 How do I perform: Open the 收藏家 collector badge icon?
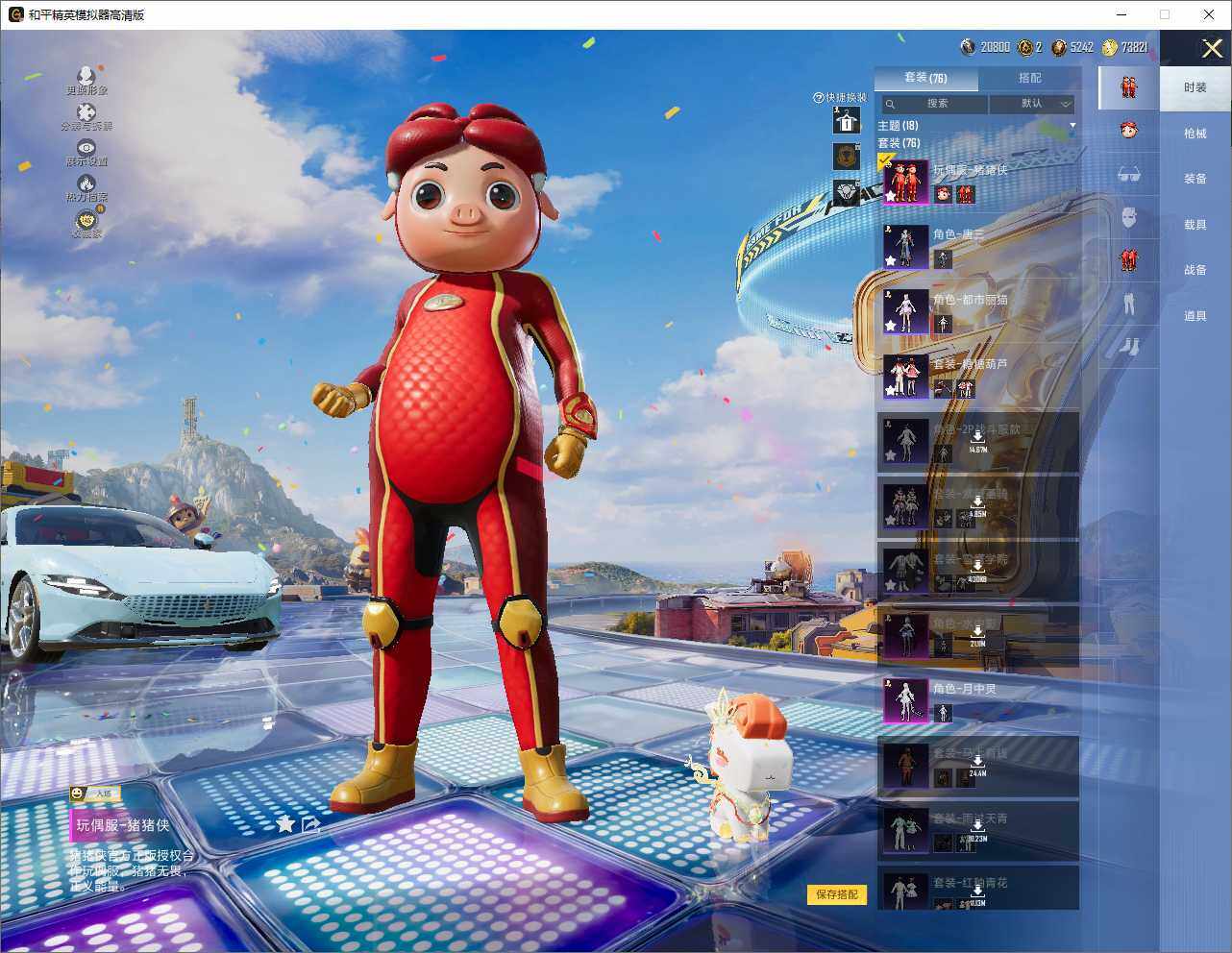(x=86, y=220)
